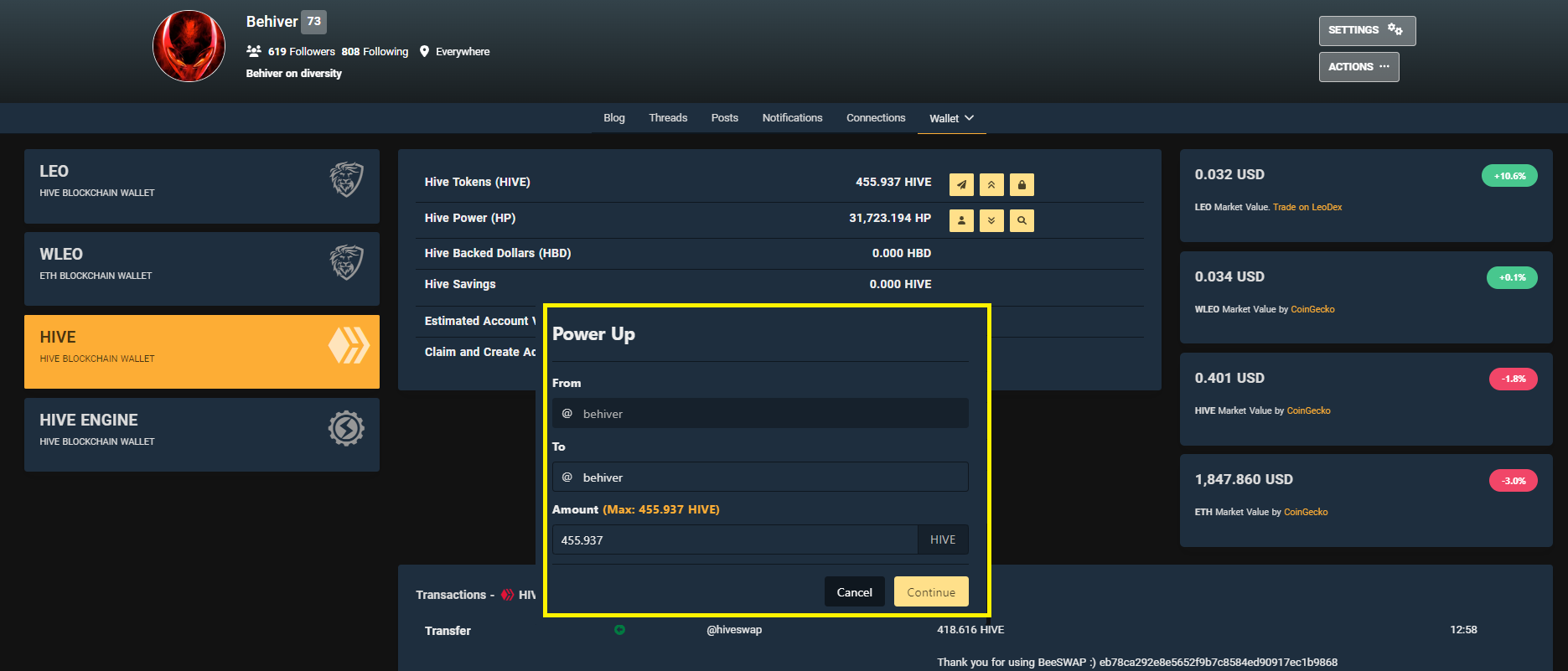Click the paper plane transfer icon for Hive Tokens

point(961,184)
